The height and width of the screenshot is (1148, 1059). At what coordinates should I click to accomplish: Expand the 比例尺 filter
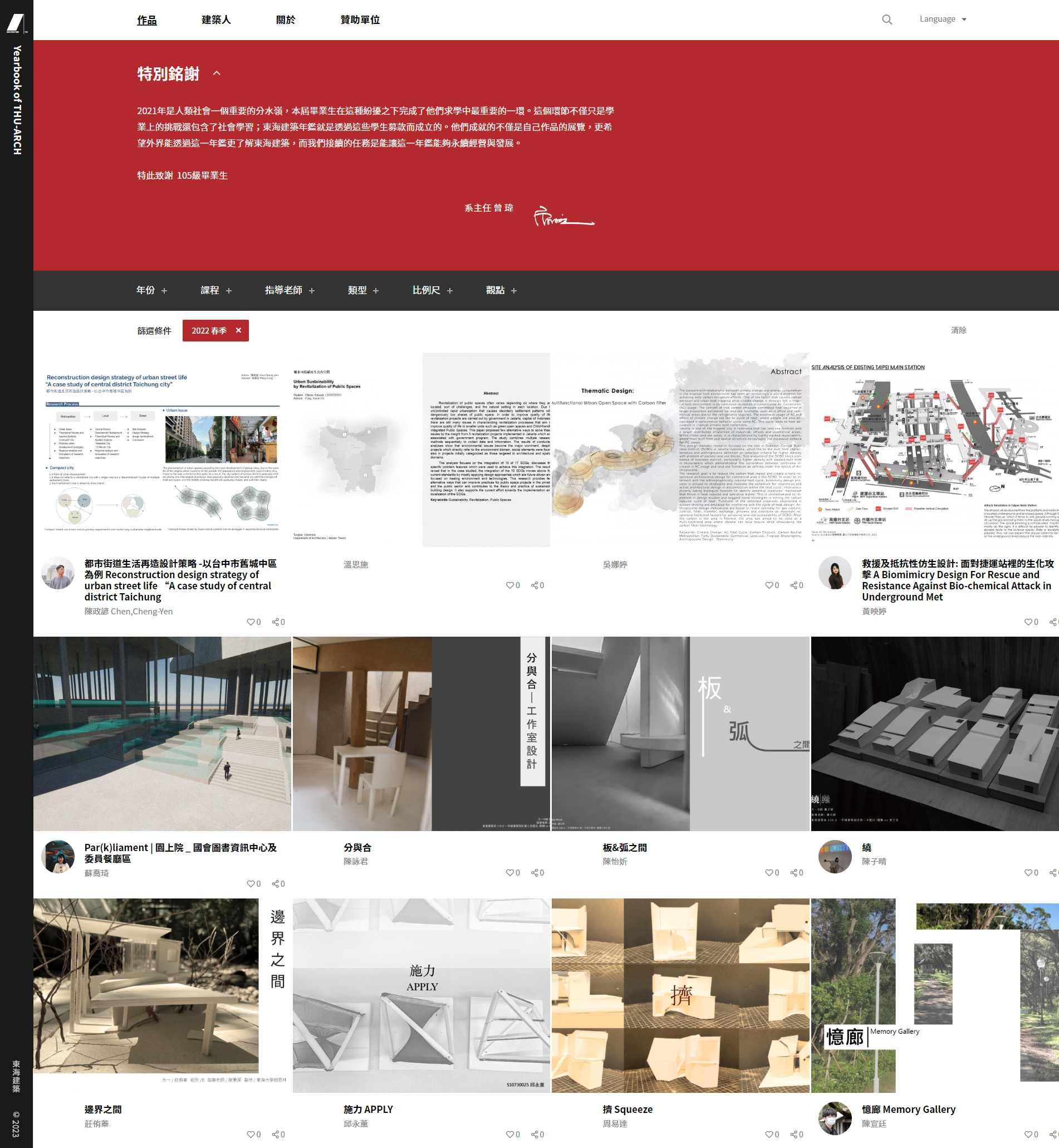click(432, 291)
